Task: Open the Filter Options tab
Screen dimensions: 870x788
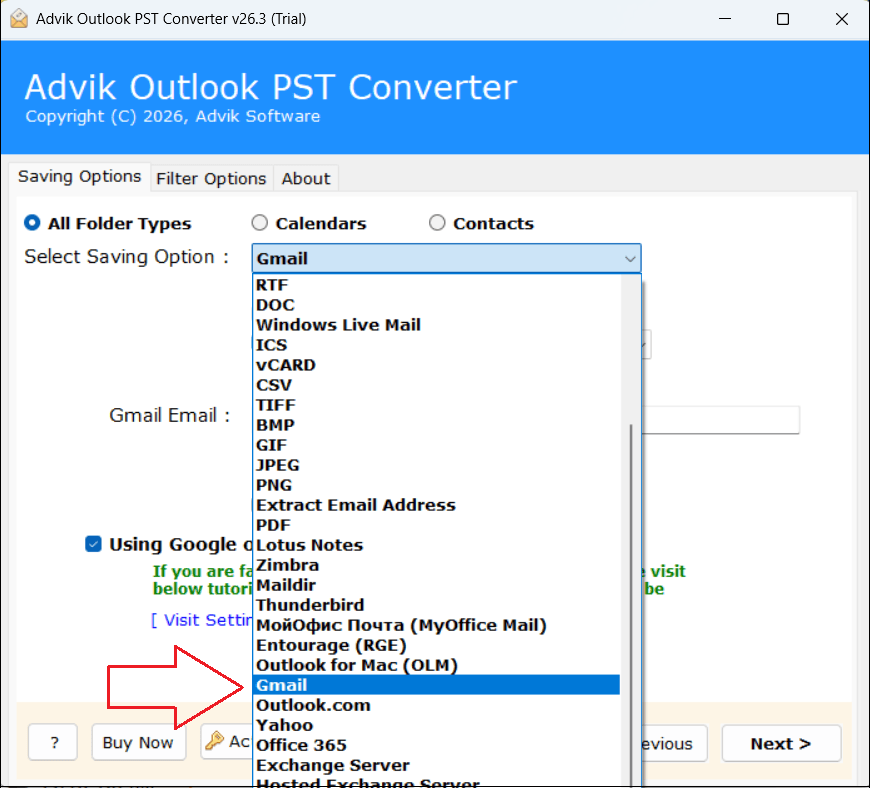Action: point(211,179)
